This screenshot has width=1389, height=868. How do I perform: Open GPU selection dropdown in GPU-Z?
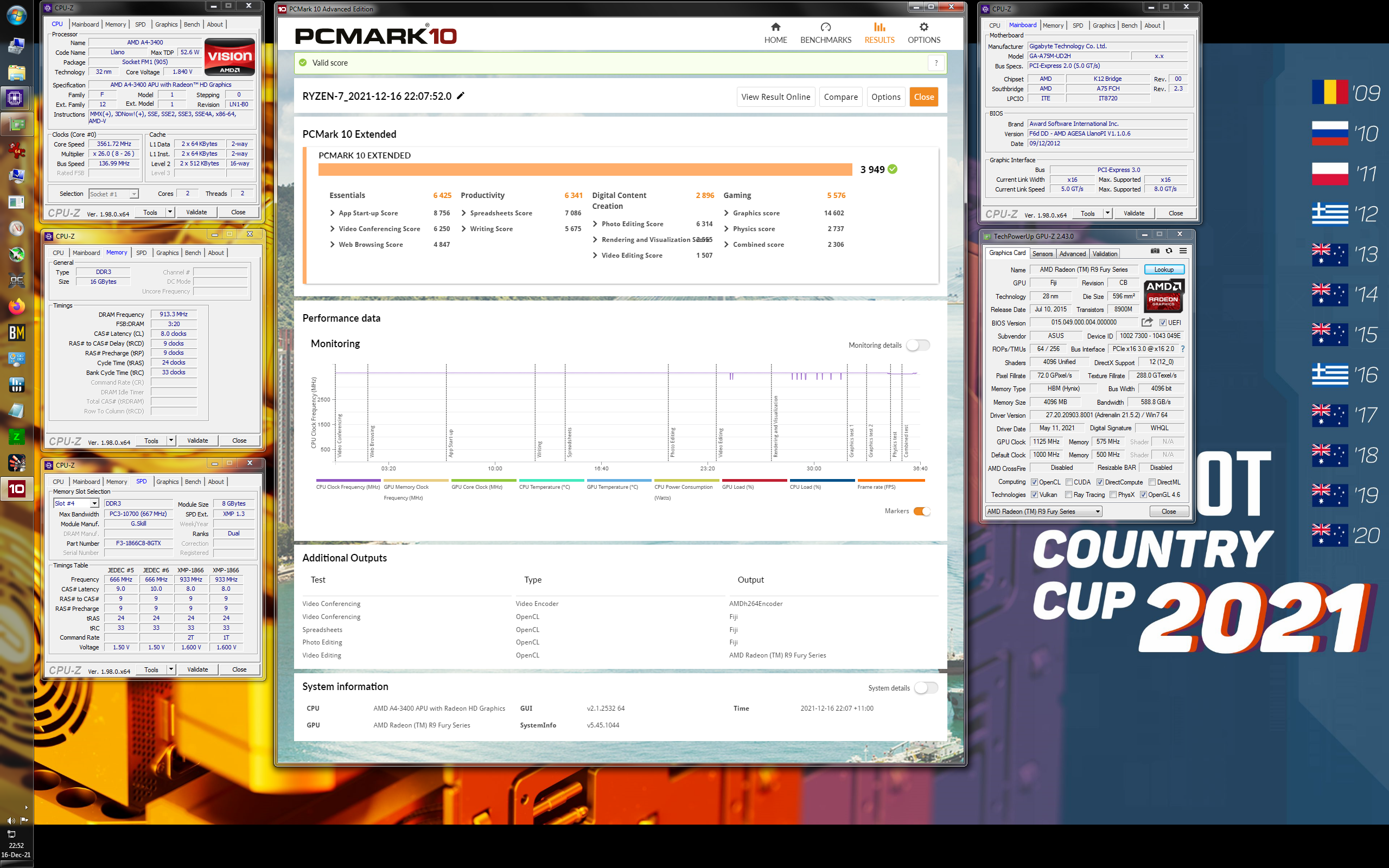click(x=1043, y=512)
